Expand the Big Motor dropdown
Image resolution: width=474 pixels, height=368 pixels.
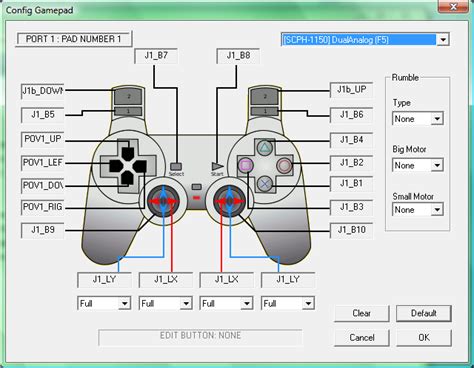click(418, 165)
